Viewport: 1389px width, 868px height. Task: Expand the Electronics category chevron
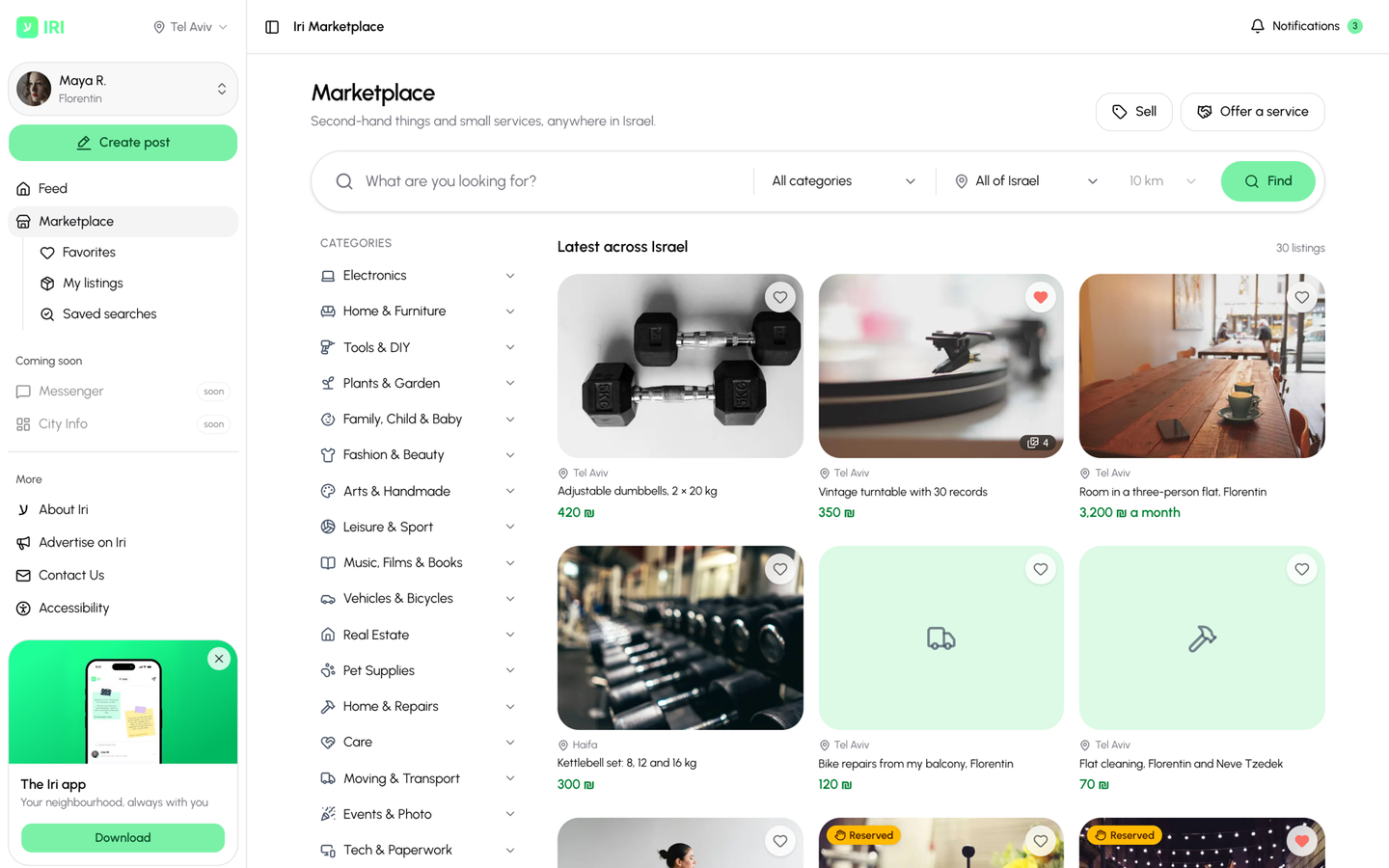(510, 276)
